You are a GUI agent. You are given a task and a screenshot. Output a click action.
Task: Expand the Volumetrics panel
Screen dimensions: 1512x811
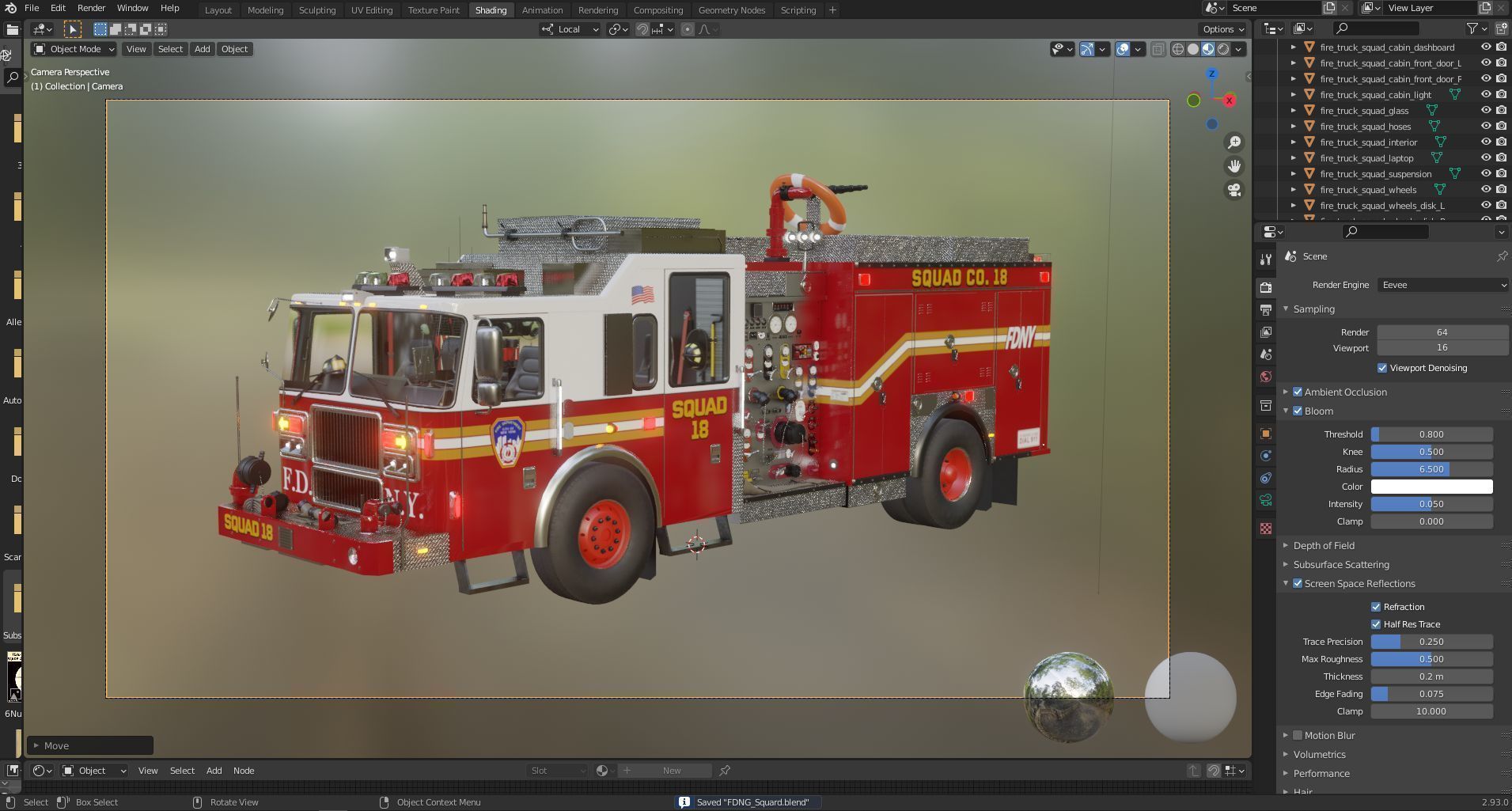[1319, 754]
